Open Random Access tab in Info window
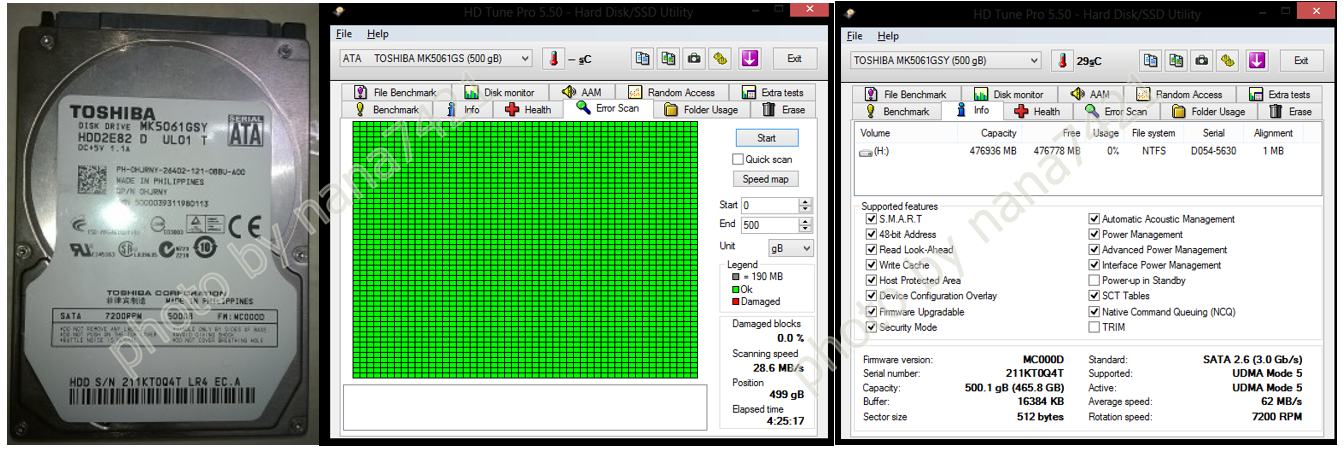This screenshot has height=451, width=1344. coord(1178,95)
